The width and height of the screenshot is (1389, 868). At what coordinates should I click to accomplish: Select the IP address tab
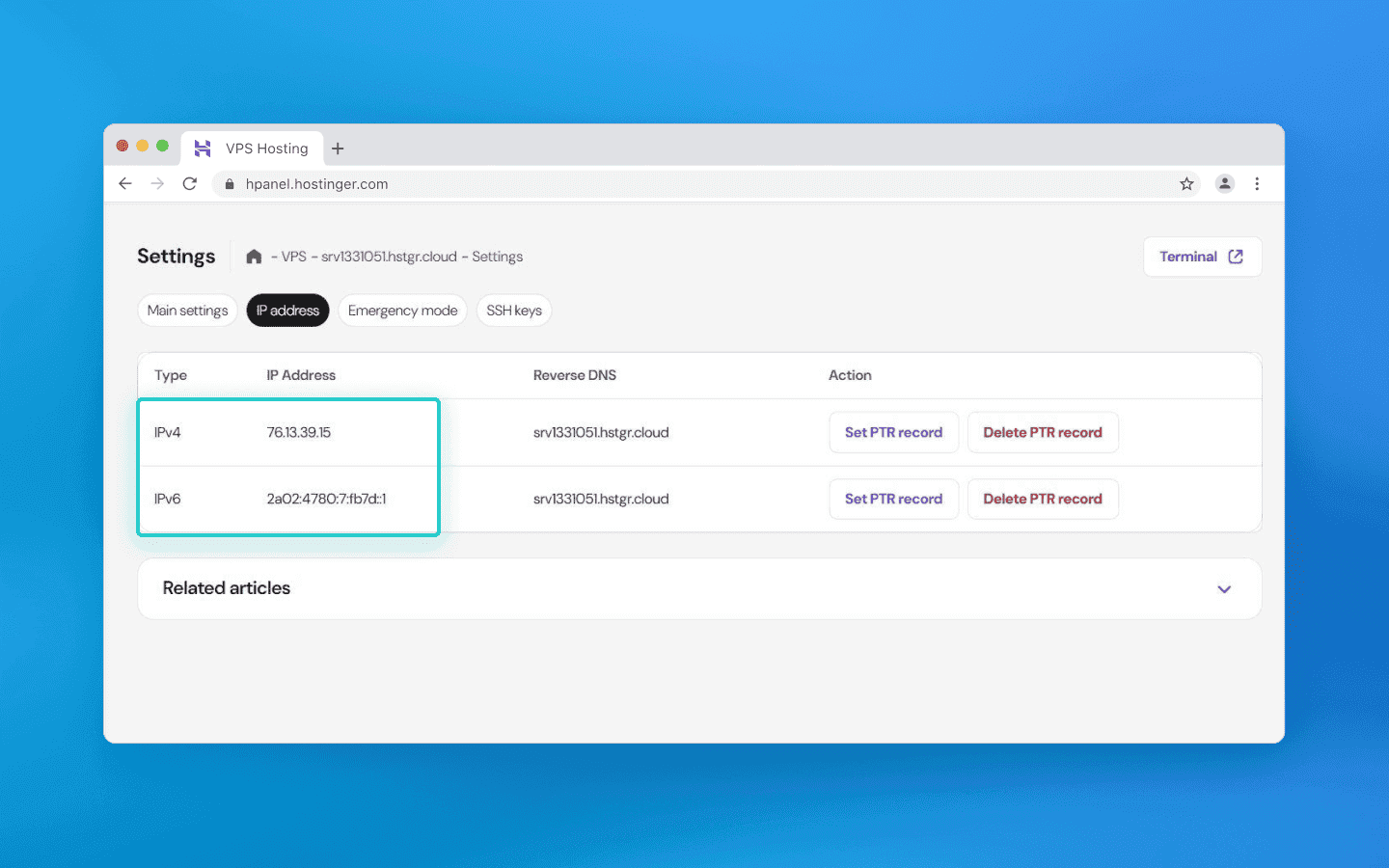(x=287, y=311)
